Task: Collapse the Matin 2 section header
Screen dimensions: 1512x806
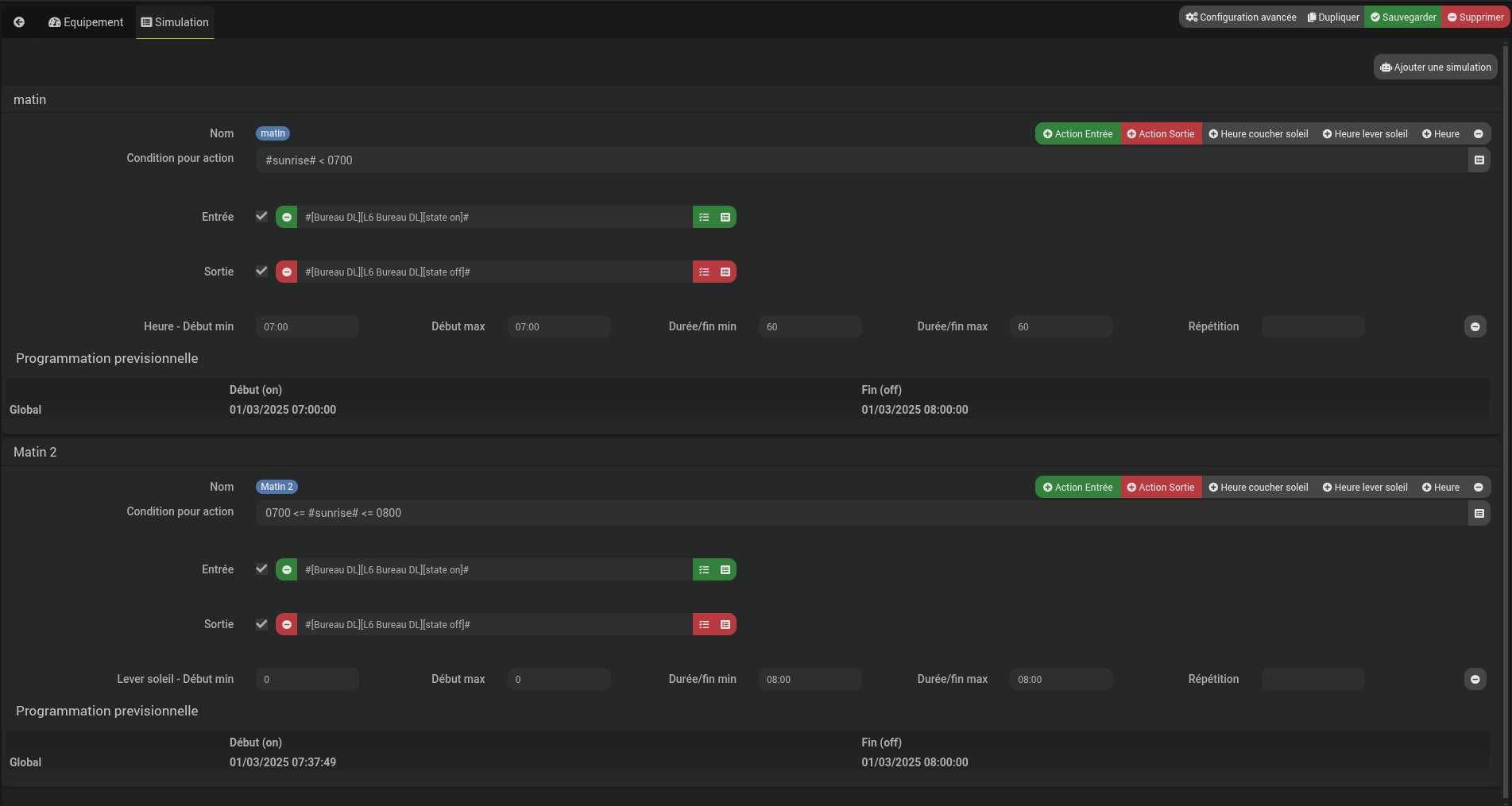Action: coord(35,452)
